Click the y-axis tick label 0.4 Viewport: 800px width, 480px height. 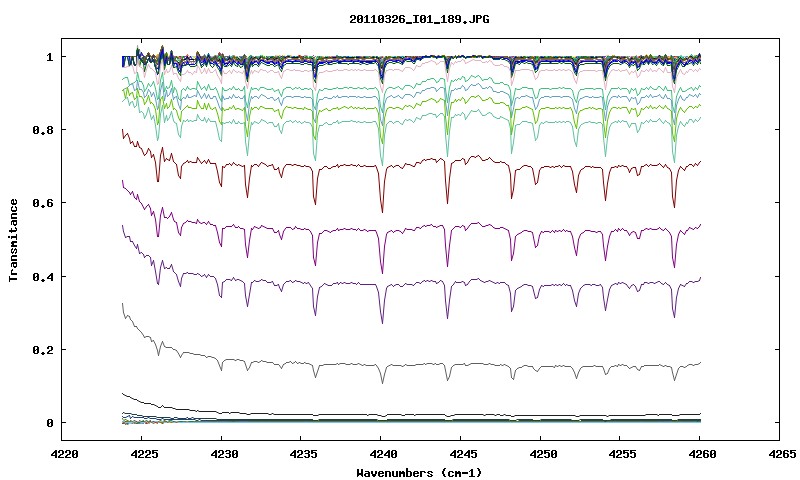(x=43, y=276)
